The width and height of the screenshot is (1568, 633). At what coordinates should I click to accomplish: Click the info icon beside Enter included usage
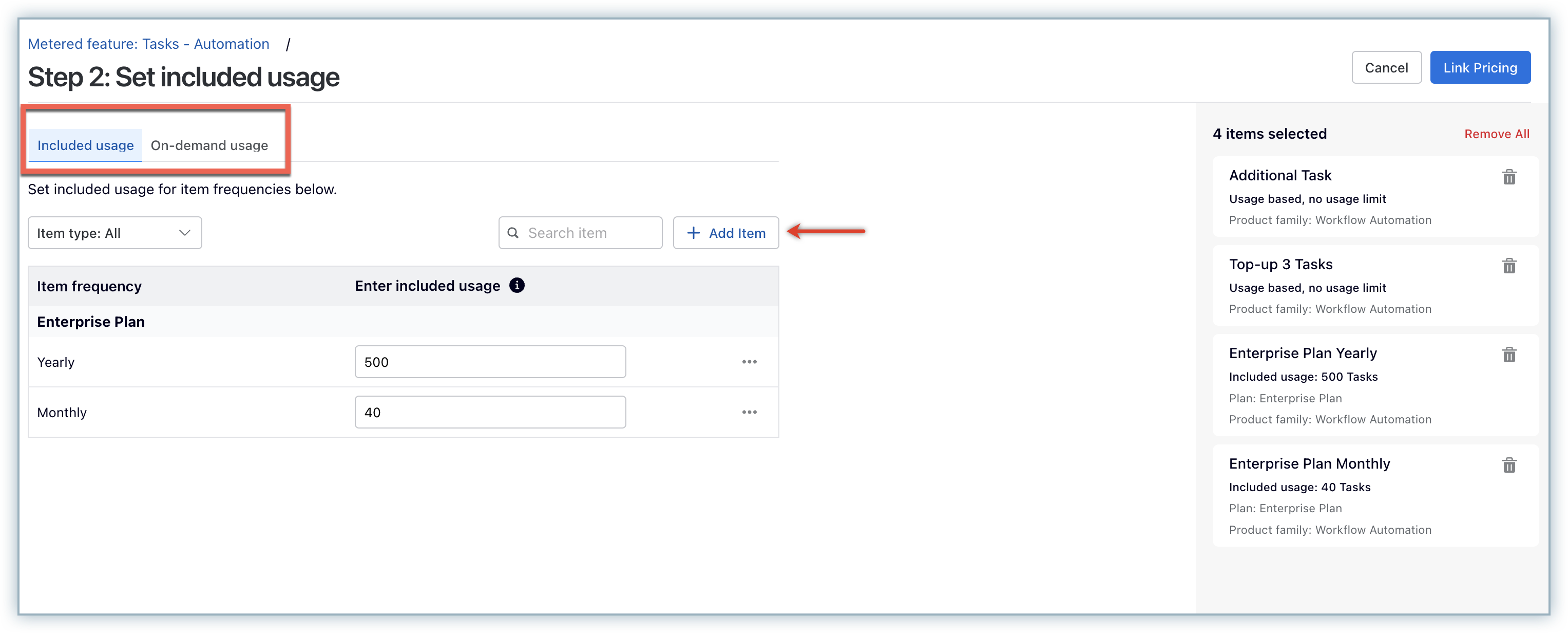517,285
